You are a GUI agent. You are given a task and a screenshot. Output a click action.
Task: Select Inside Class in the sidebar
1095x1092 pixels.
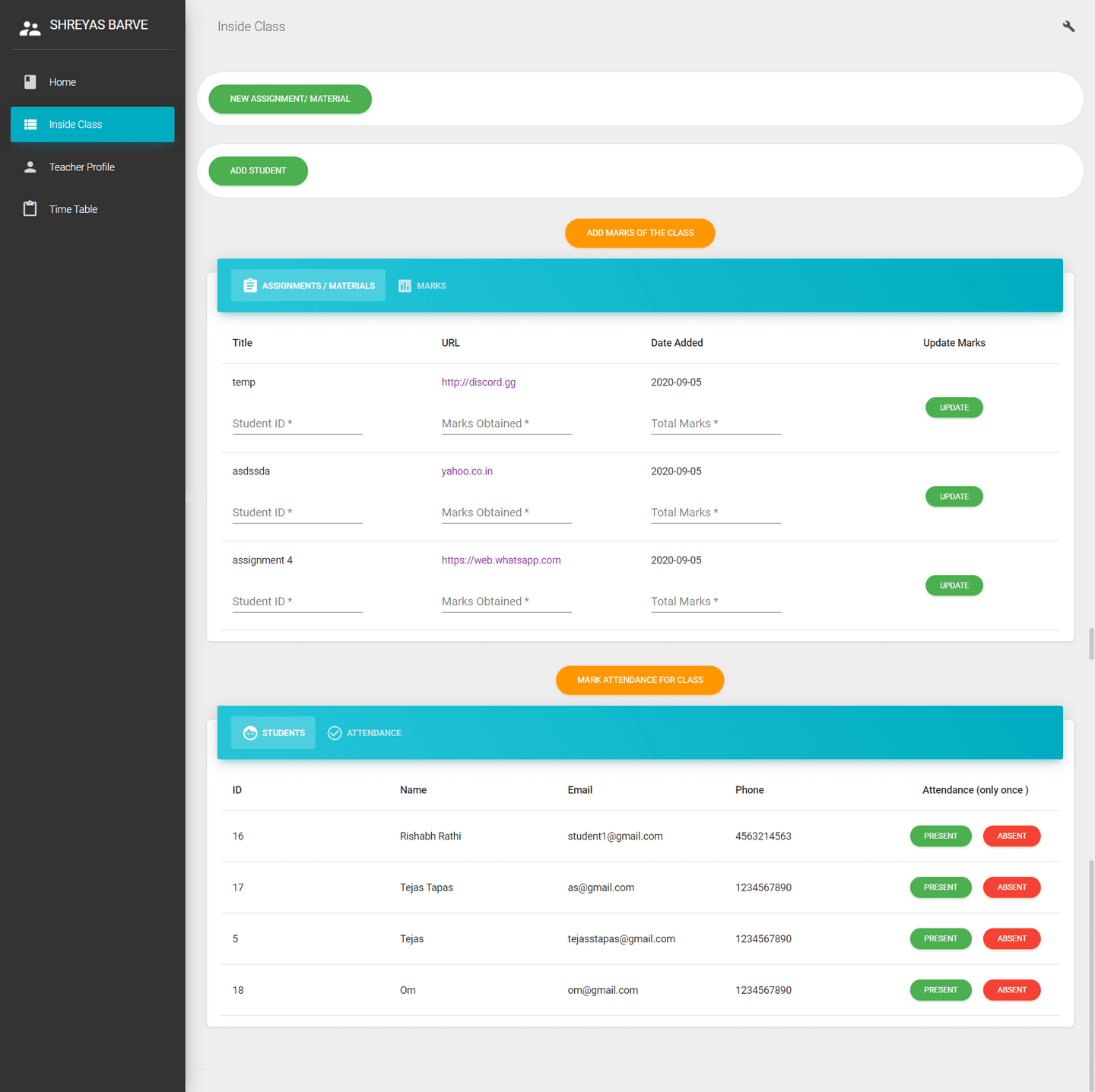coord(93,125)
